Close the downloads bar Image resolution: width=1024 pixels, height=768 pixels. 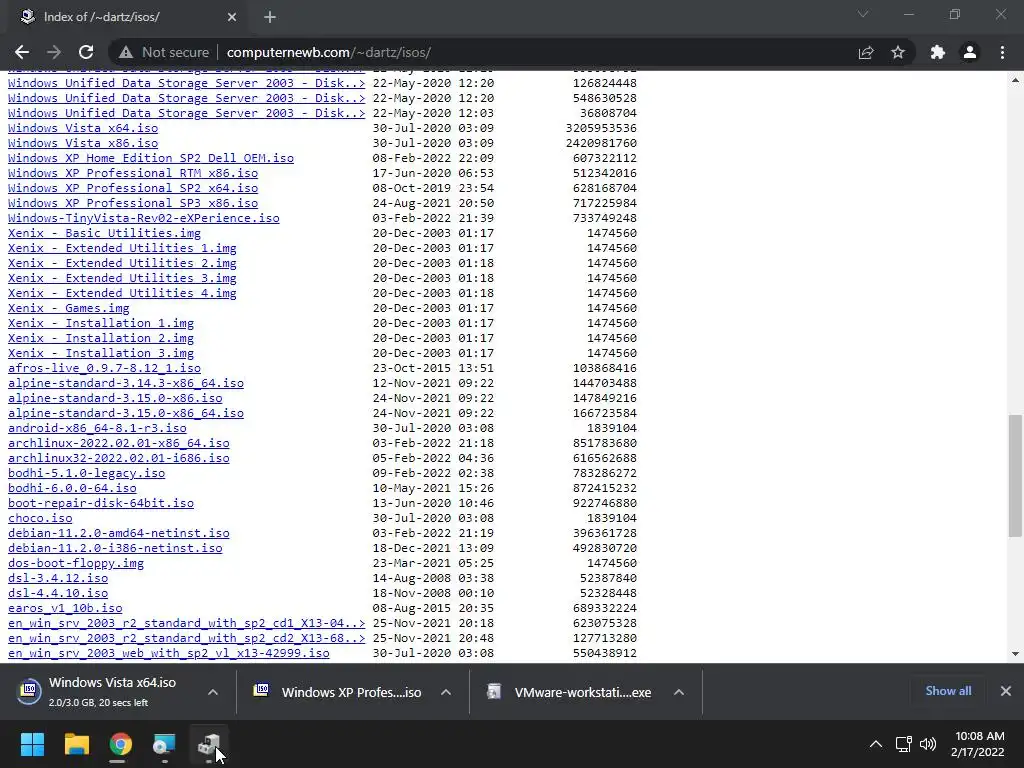coord(1006,691)
